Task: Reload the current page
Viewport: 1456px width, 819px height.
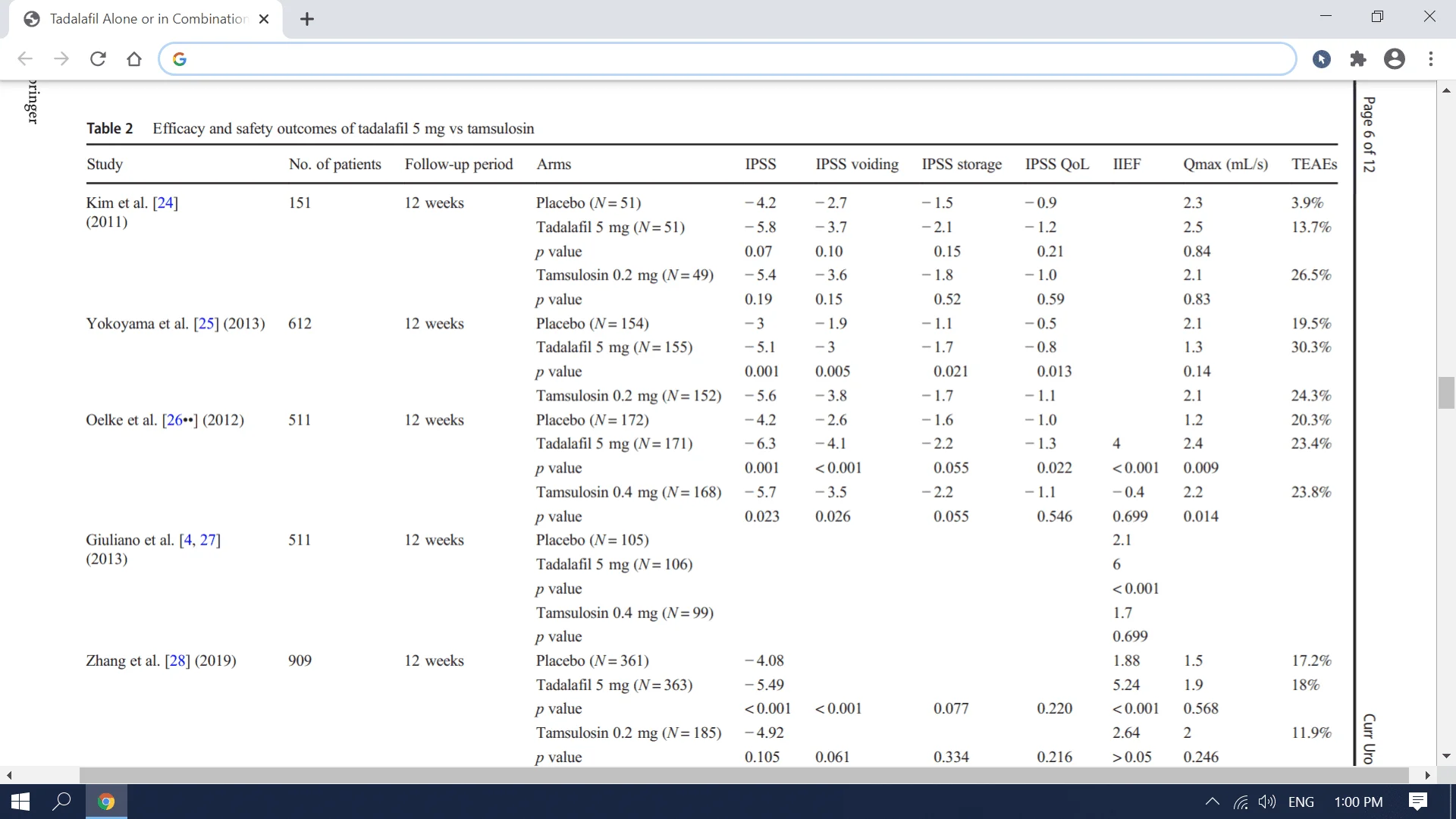Action: tap(98, 59)
